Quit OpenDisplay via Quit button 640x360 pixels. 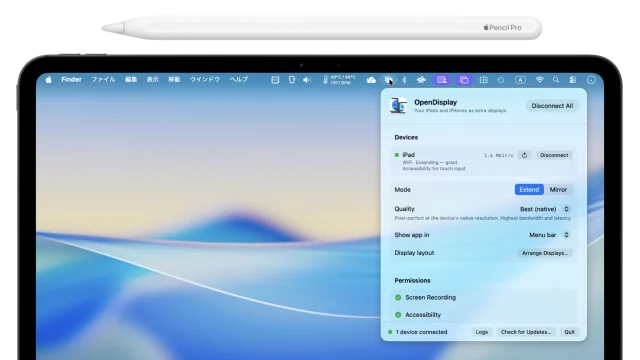[569, 332]
